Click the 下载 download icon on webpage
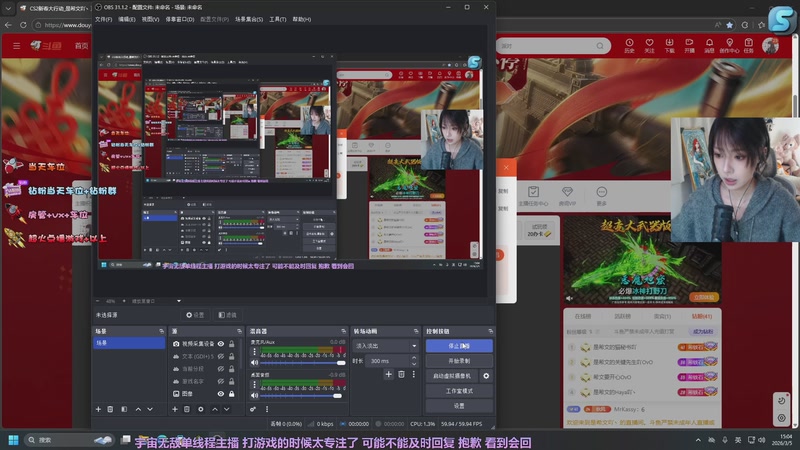 [669, 45]
